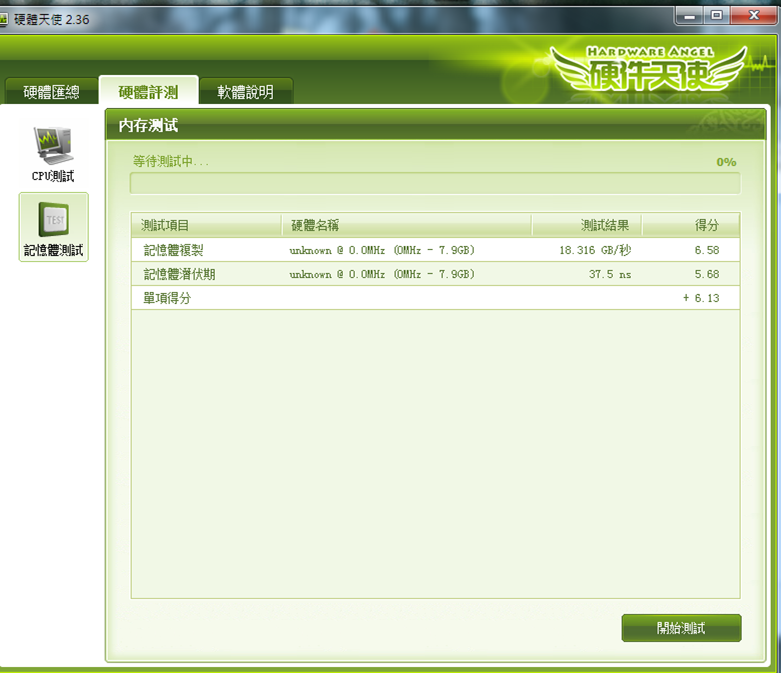The width and height of the screenshot is (781, 673).
Task: Minimize the 硬體天使 window
Action: (688, 15)
